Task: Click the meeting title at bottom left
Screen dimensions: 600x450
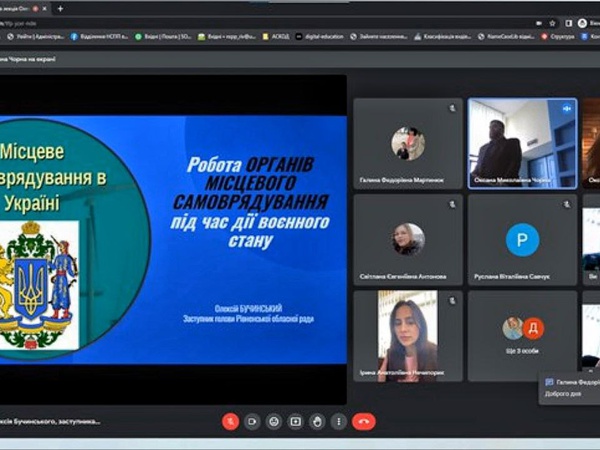Action: (x=50, y=421)
